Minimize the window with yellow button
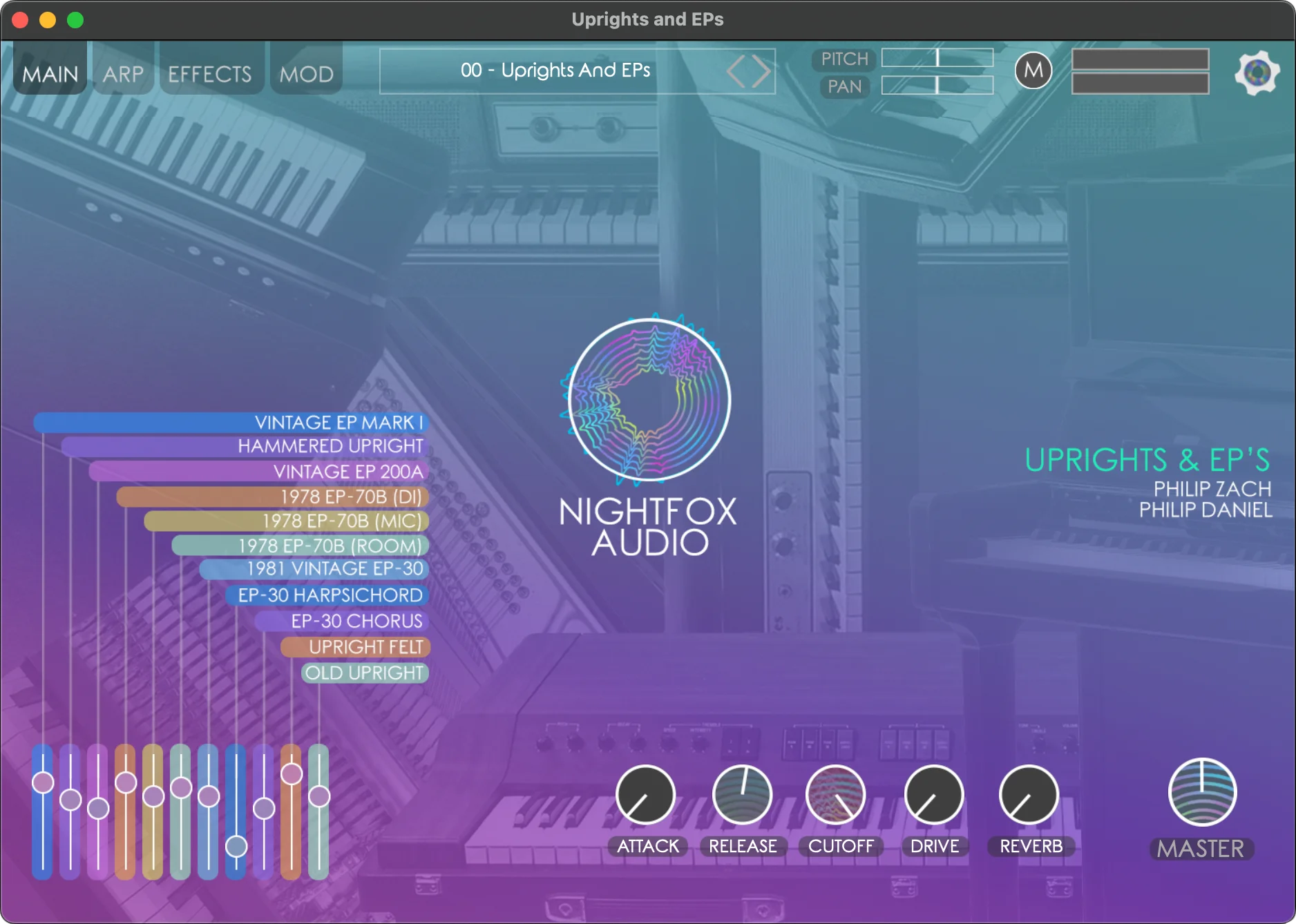Image resolution: width=1296 pixels, height=924 pixels. click(x=48, y=20)
